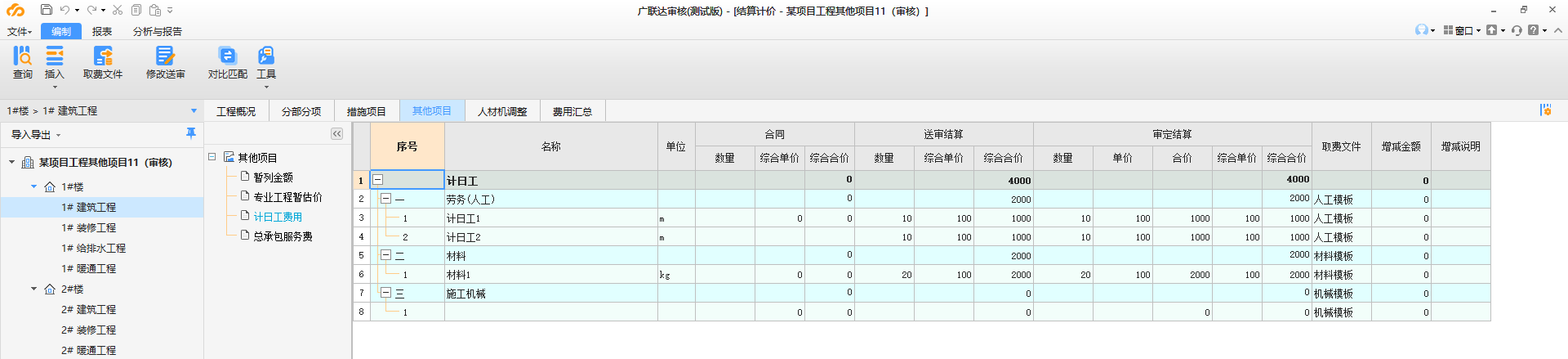1568x359 pixels.
Task: Click the 导入导出 button
Action: point(35,135)
